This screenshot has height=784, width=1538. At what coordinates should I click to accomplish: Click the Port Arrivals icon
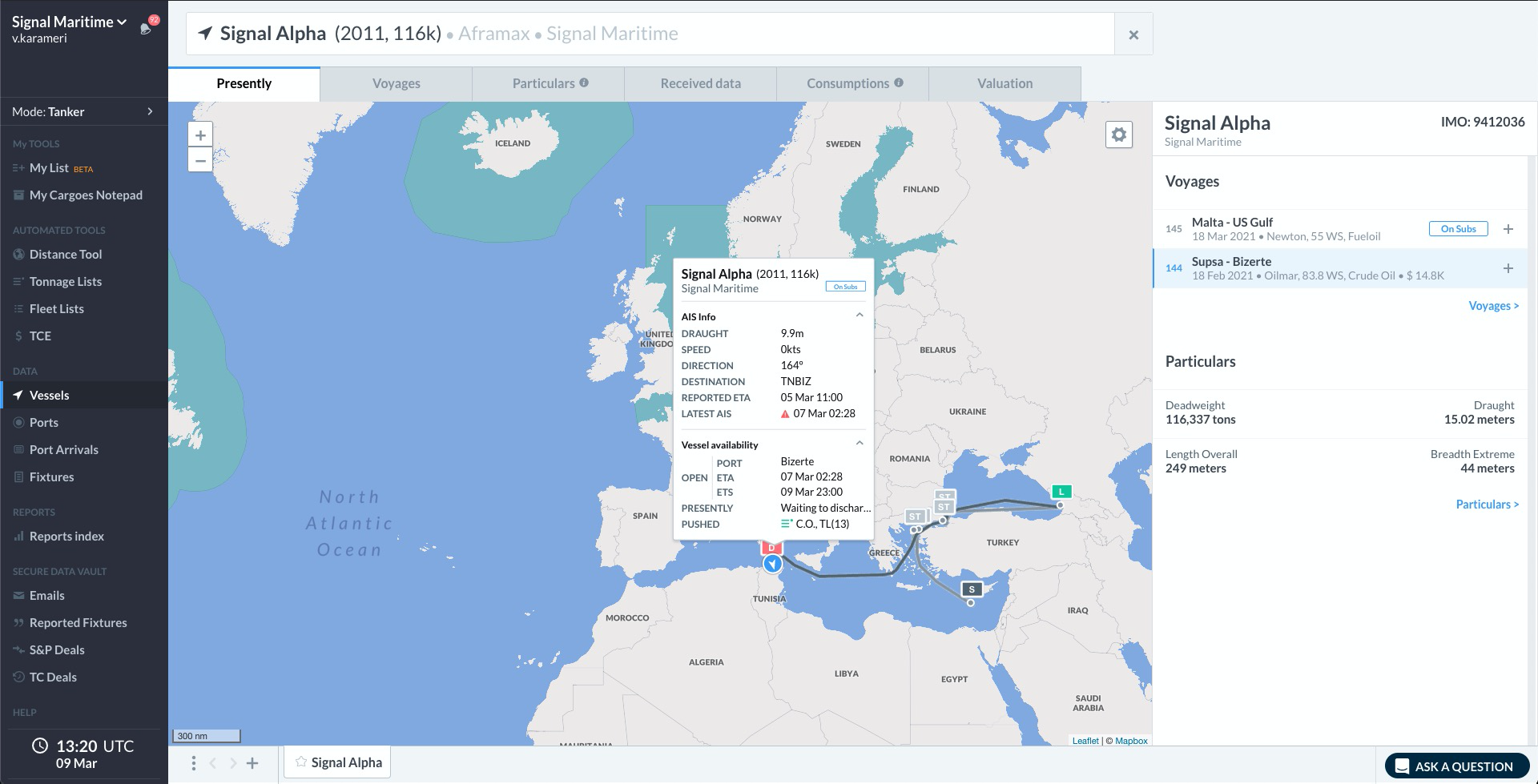(18, 450)
